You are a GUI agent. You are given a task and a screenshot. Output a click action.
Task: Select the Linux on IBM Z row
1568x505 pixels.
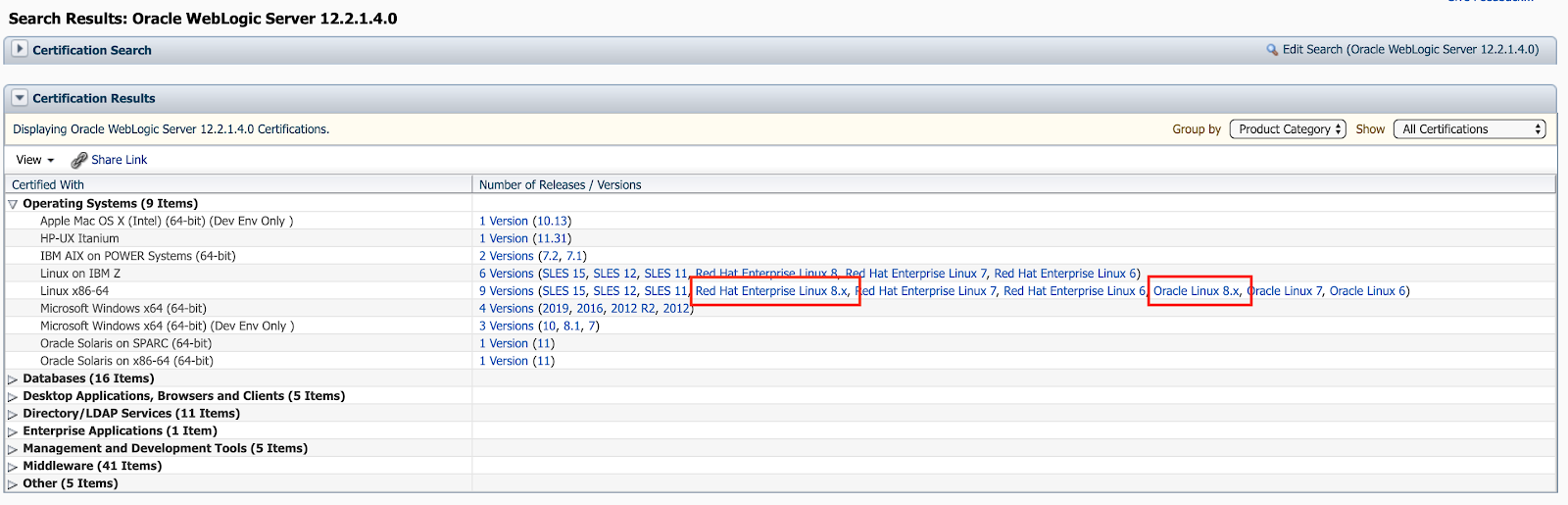point(80,274)
